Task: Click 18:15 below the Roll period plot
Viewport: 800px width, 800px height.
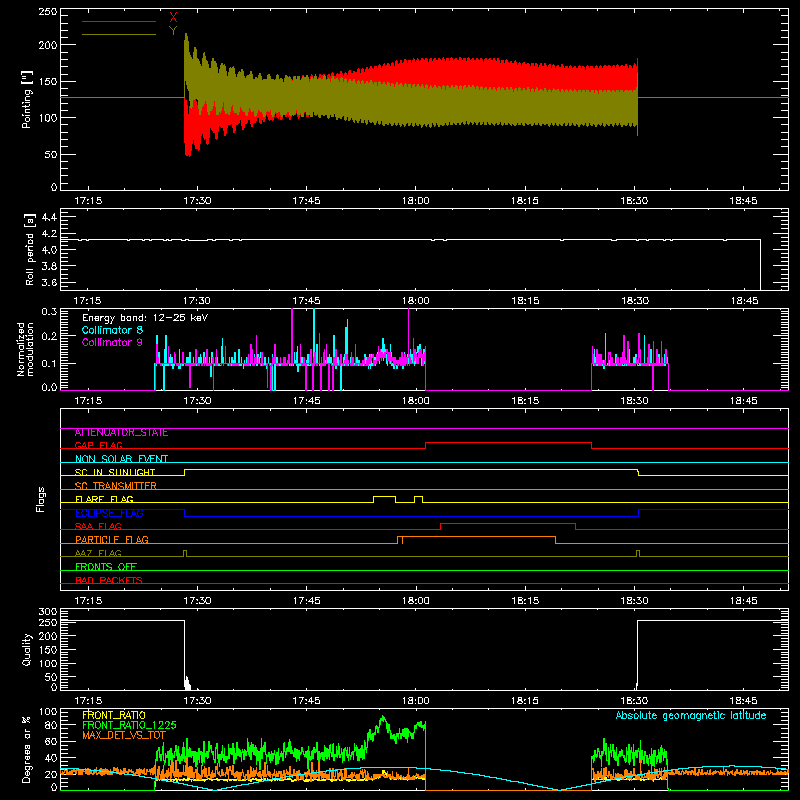Action: pyautogui.click(x=525, y=301)
